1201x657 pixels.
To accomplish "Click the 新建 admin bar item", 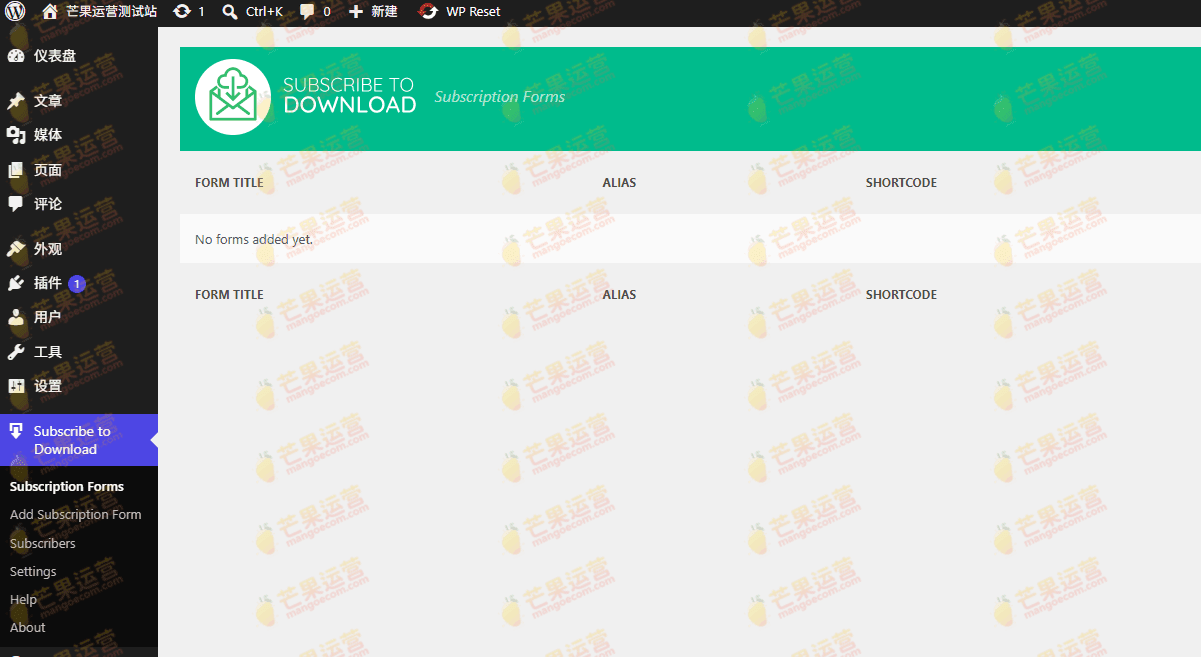I will pyautogui.click(x=384, y=12).
